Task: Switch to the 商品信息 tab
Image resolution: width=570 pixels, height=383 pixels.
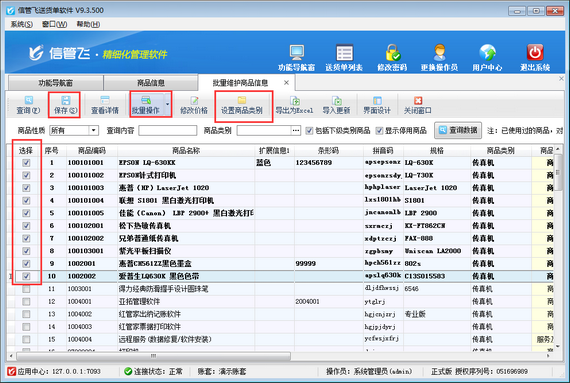Action: 150,83
